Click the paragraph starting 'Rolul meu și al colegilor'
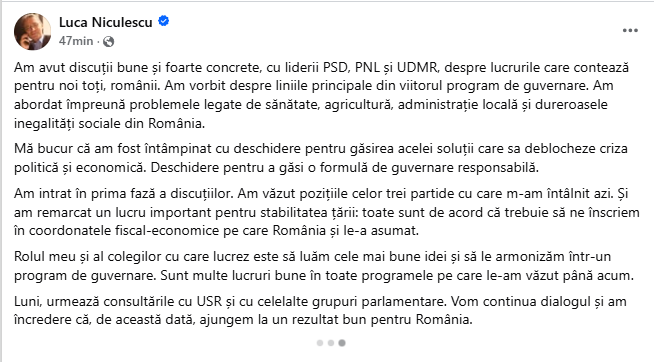 [324, 266]
